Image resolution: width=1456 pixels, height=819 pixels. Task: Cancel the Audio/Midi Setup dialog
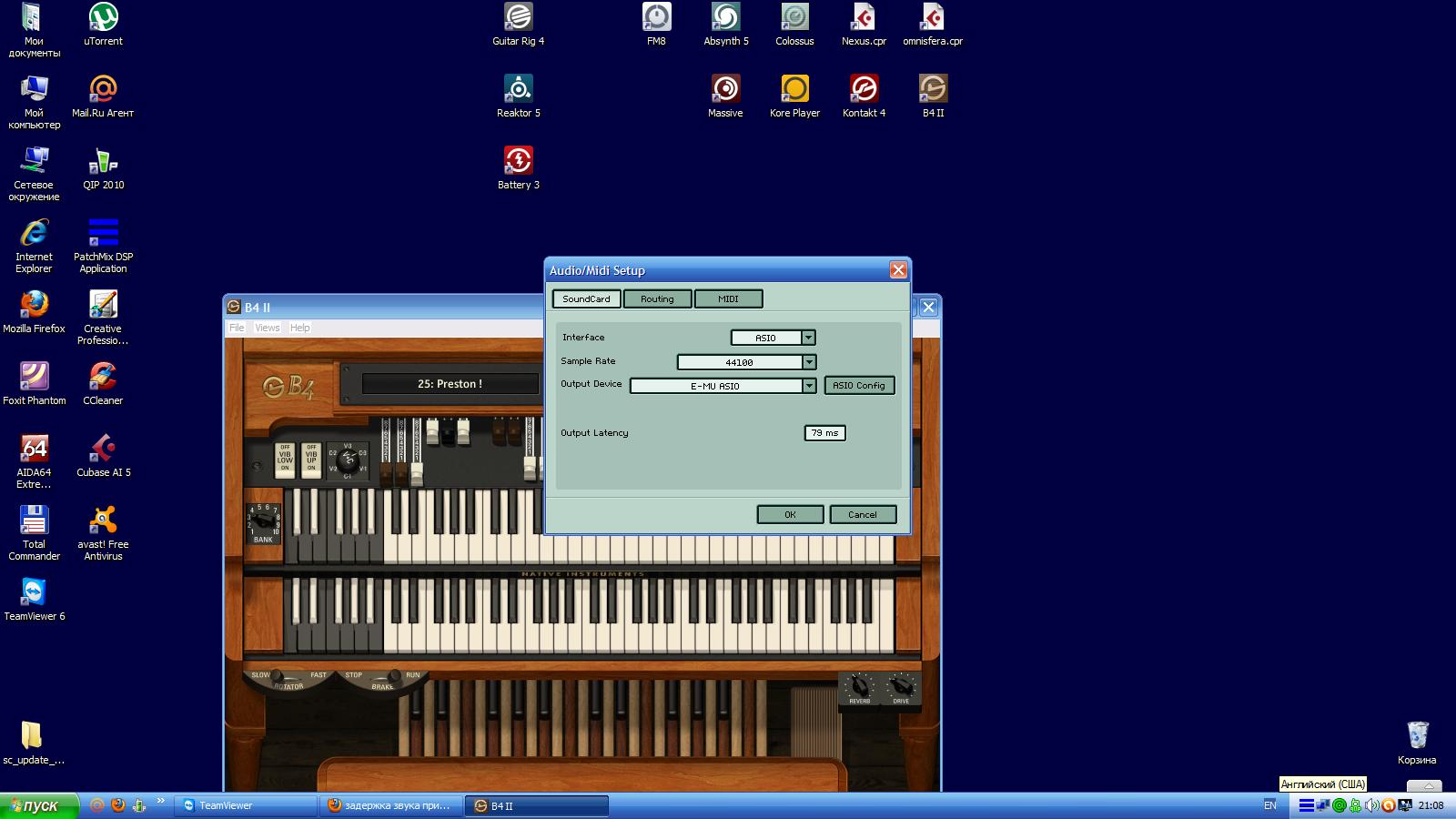[863, 515]
